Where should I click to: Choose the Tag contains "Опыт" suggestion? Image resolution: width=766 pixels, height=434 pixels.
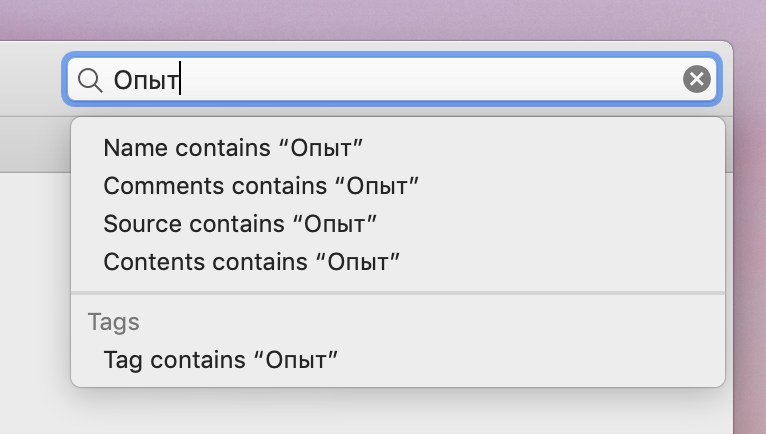click(x=221, y=360)
